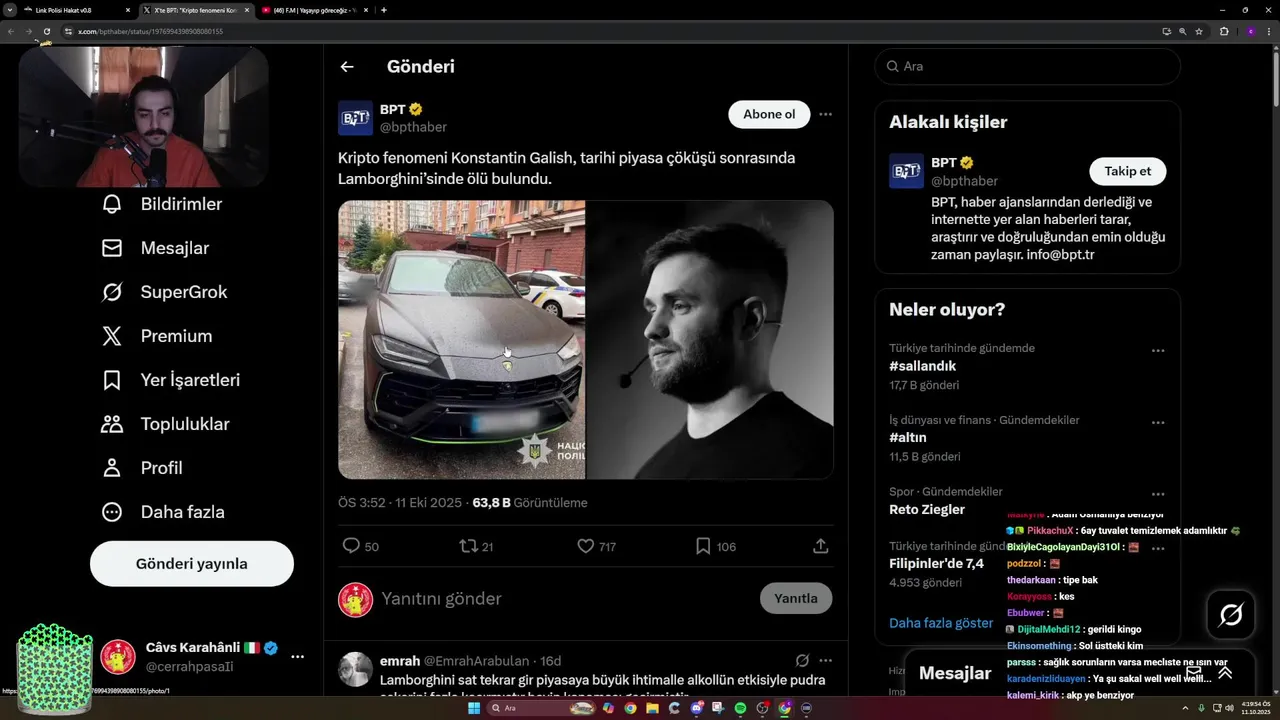Image resolution: width=1280 pixels, height=720 pixels.
Task: Like the post with 717 likes
Action: click(586, 546)
